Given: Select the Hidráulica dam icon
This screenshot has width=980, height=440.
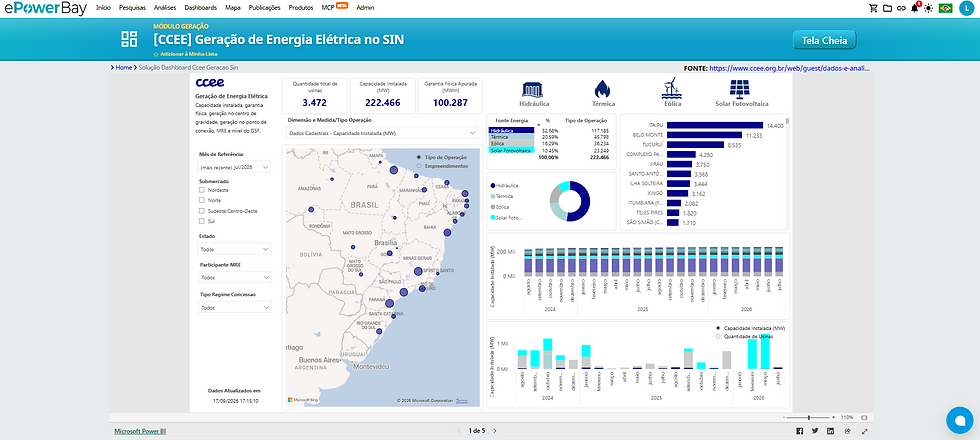Looking at the screenshot, I should click(533, 89).
